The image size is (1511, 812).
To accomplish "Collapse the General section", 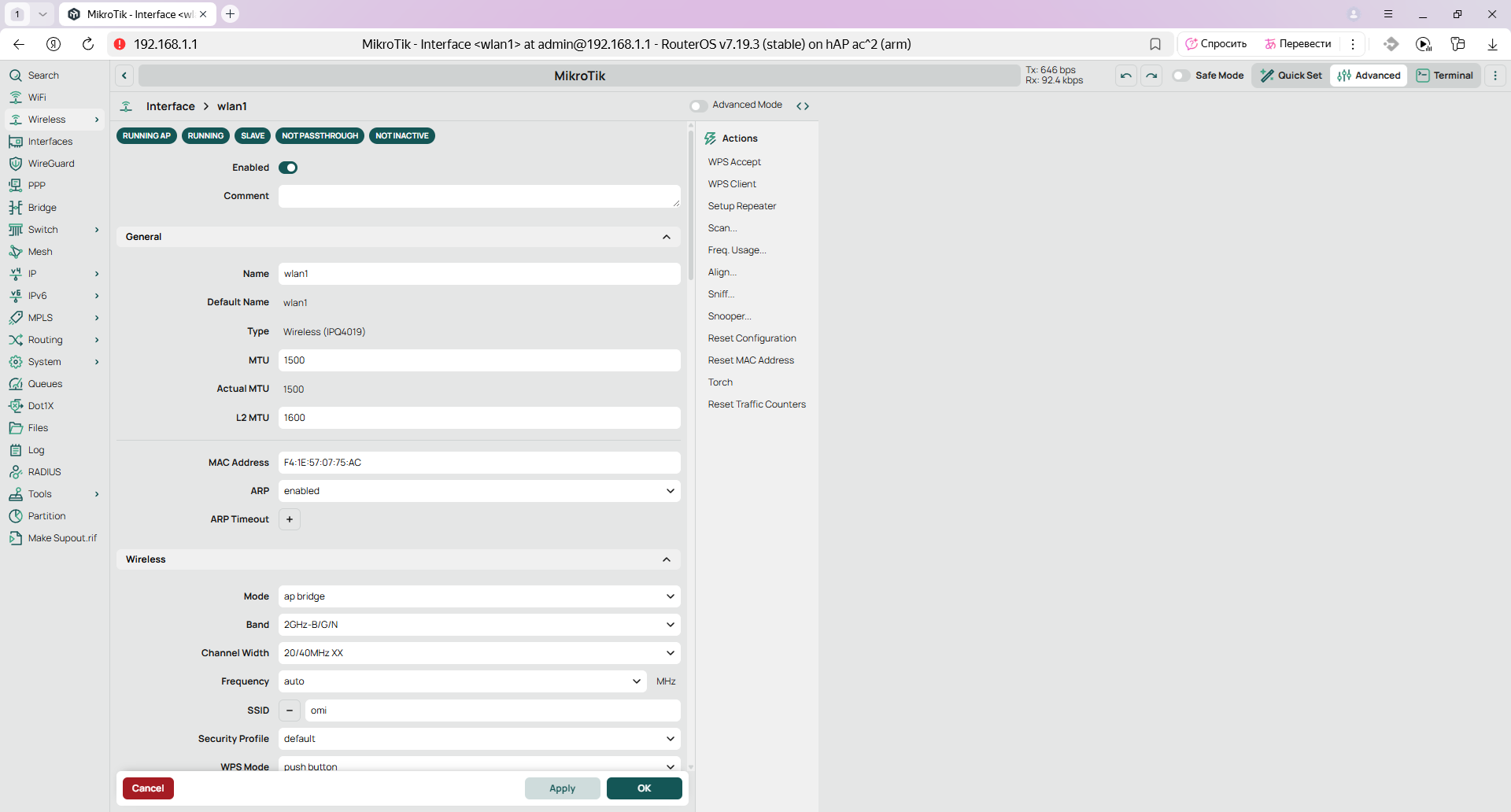I will point(667,237).
